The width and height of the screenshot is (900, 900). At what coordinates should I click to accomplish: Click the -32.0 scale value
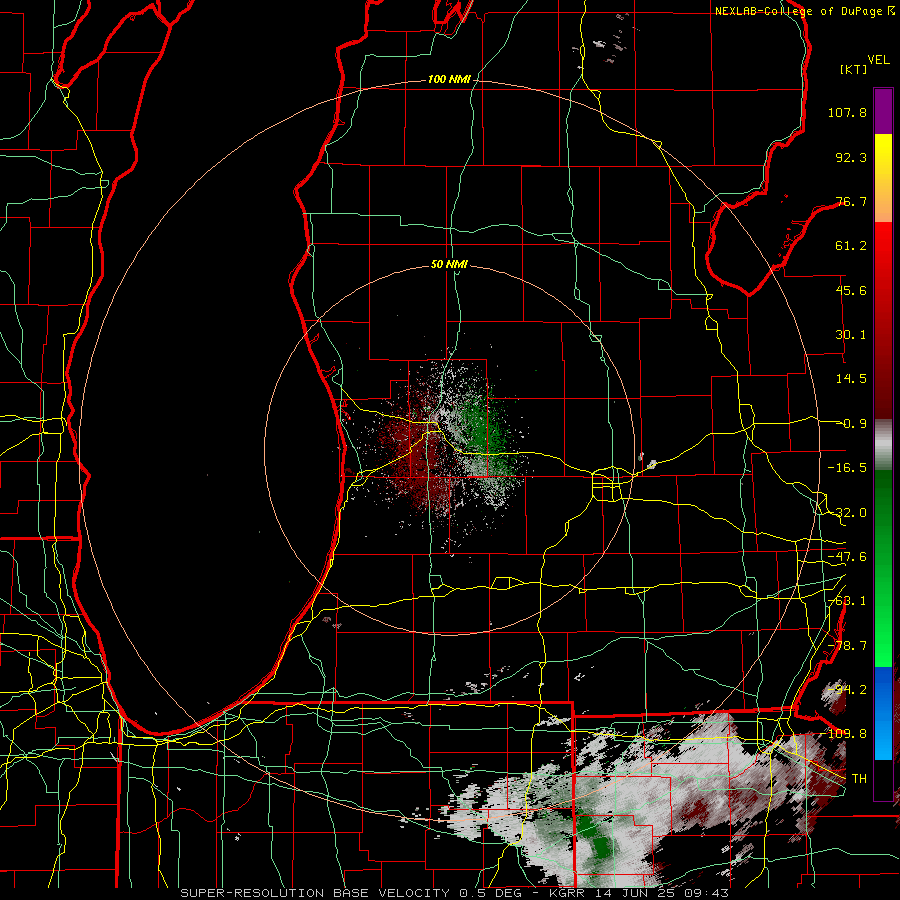coord(847,513)
